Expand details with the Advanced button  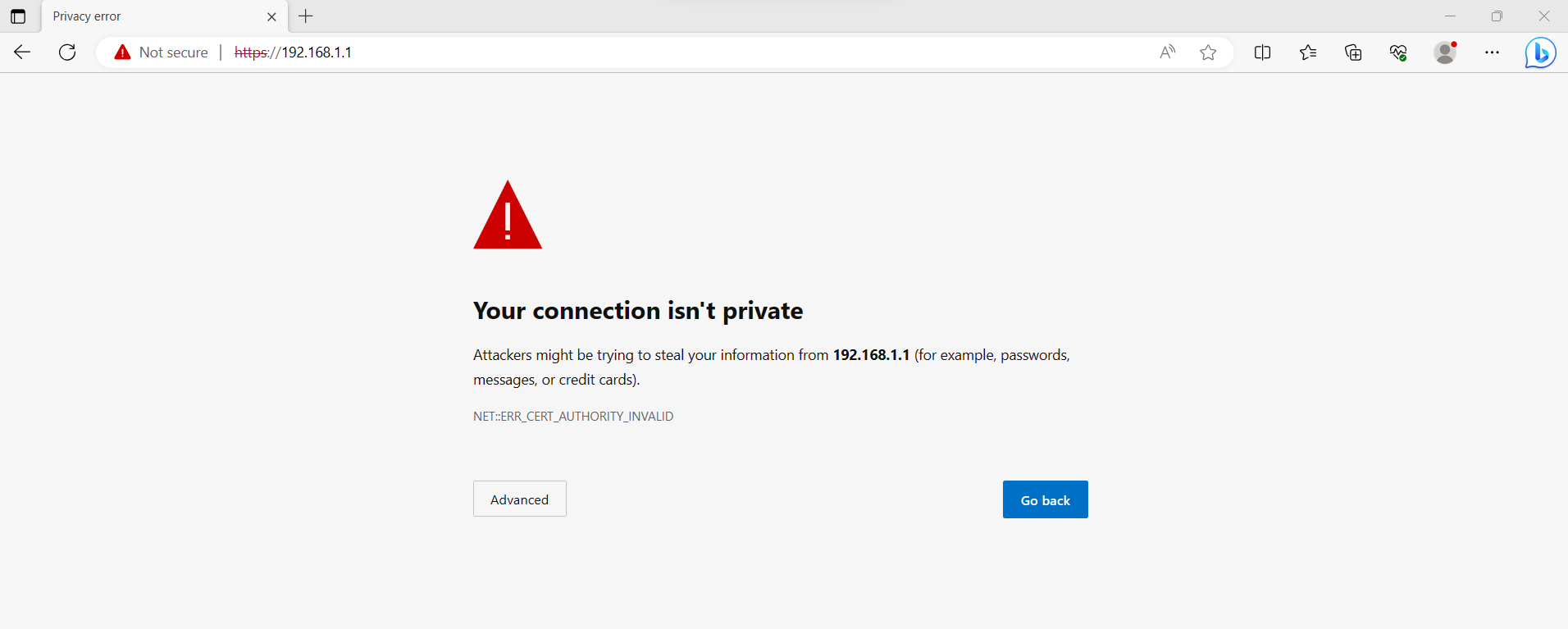[519, 499]
